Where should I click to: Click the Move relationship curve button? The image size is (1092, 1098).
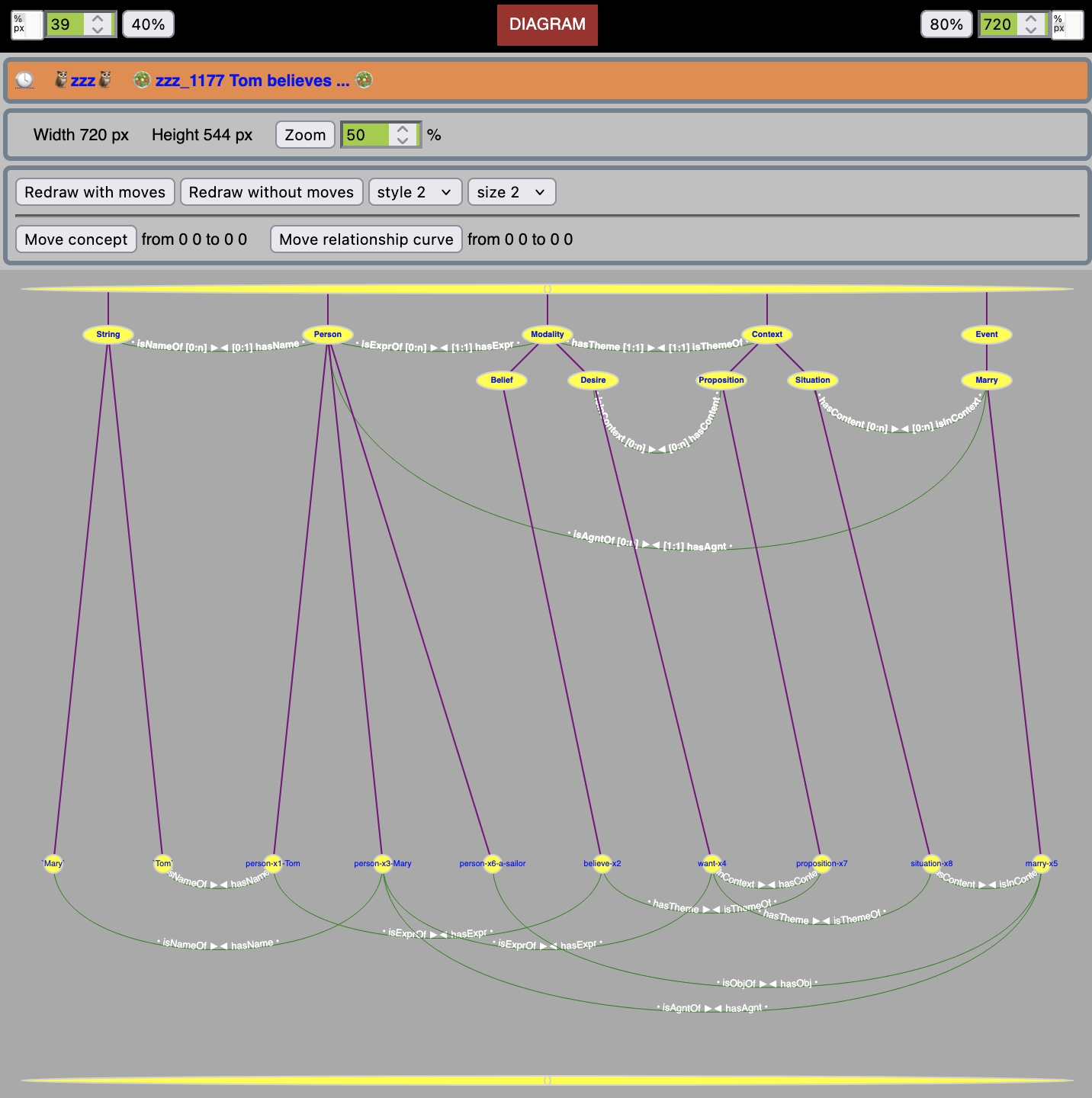point(366,239)
